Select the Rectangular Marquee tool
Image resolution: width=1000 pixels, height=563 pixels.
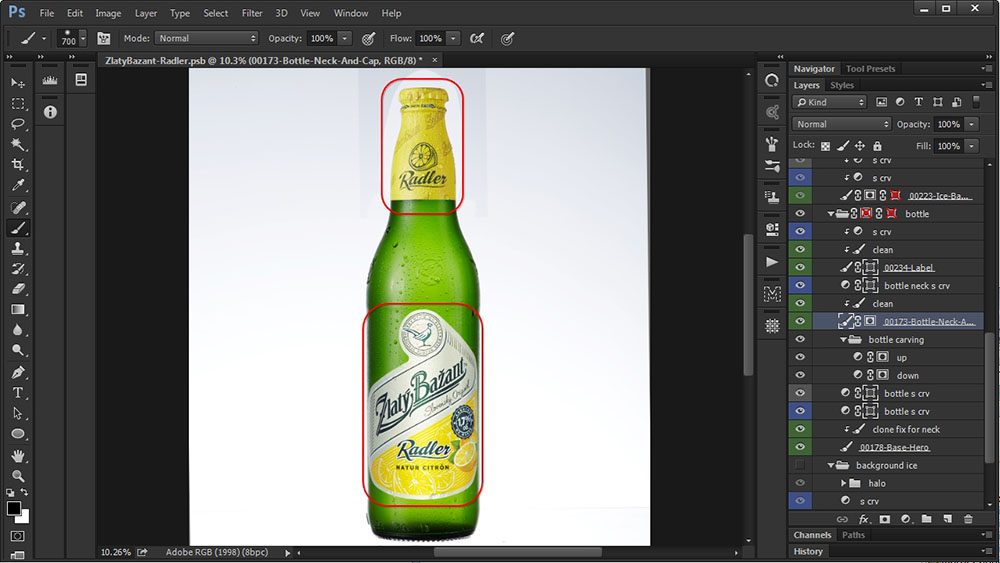[x=18, y=104]
